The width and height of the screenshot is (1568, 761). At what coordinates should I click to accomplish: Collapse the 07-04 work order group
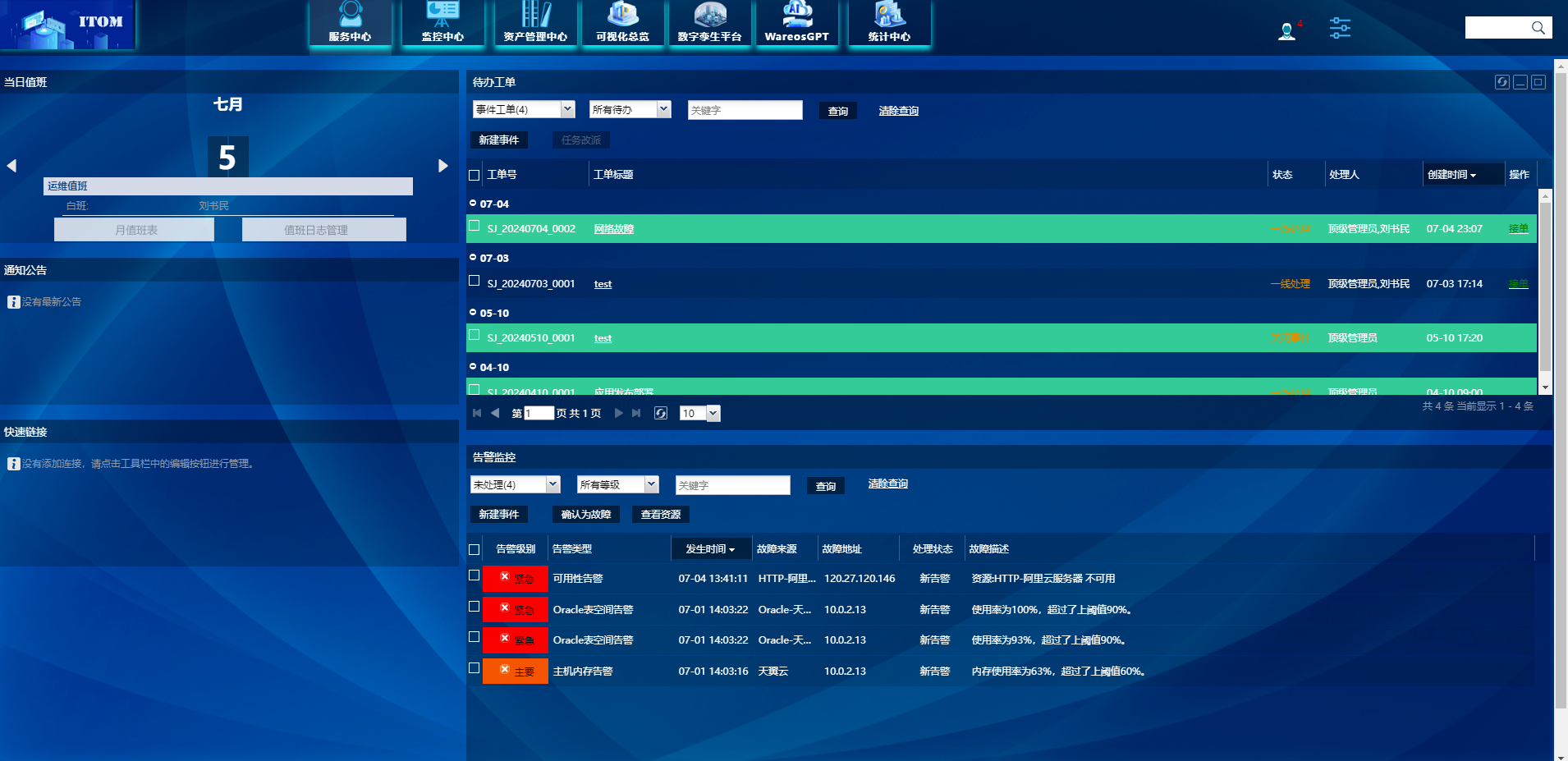coord(473,203)
